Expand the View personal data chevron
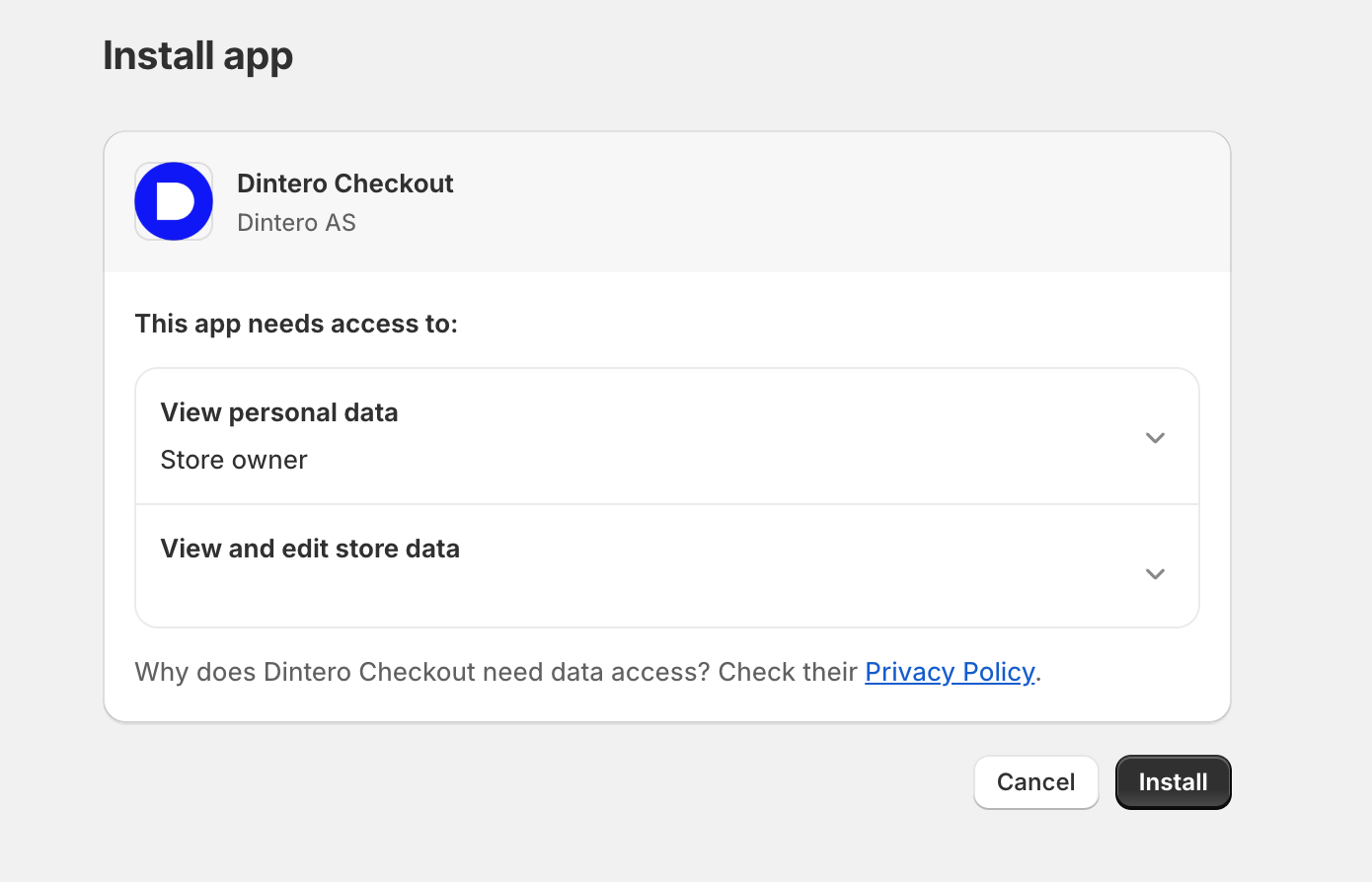 (1155, 437)
